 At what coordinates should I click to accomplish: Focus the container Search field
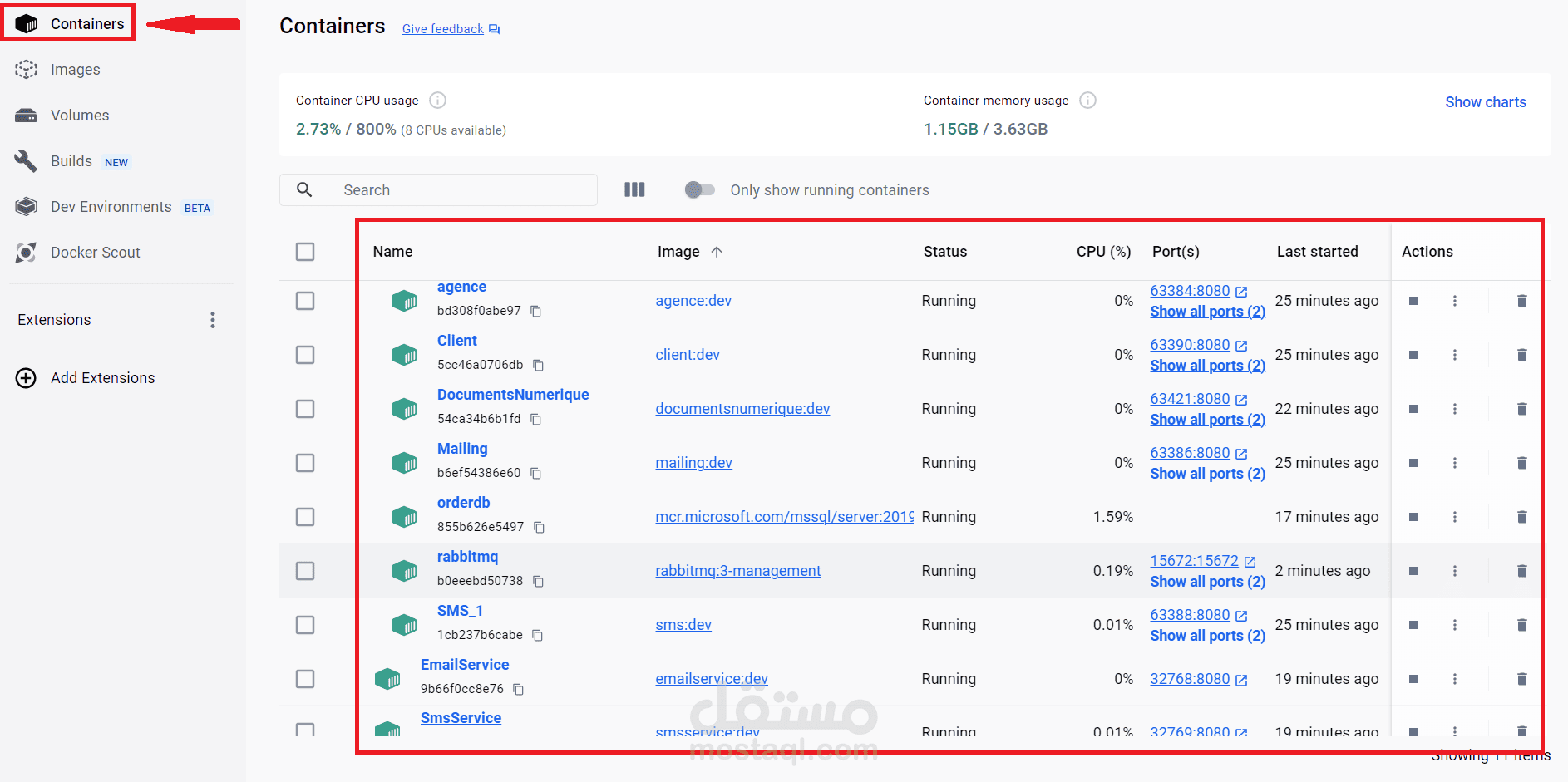[438, 189]
